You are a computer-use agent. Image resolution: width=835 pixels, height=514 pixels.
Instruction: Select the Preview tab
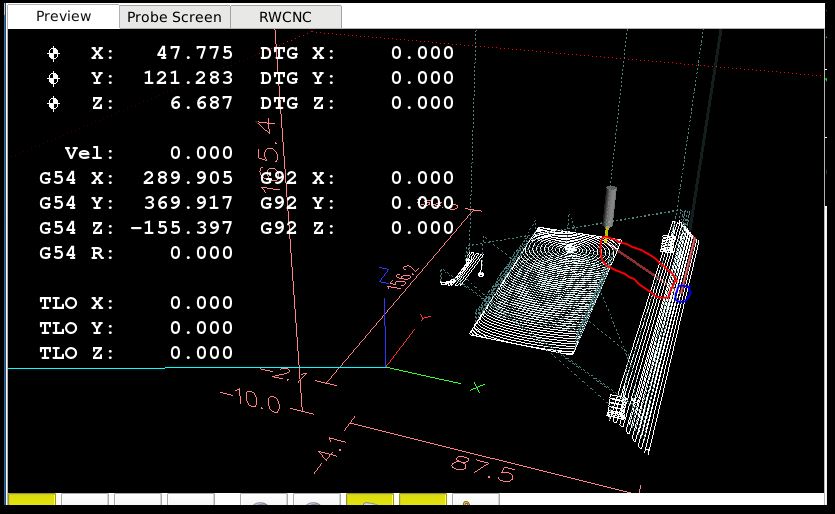pyautogui.click(x=63, y=16)
